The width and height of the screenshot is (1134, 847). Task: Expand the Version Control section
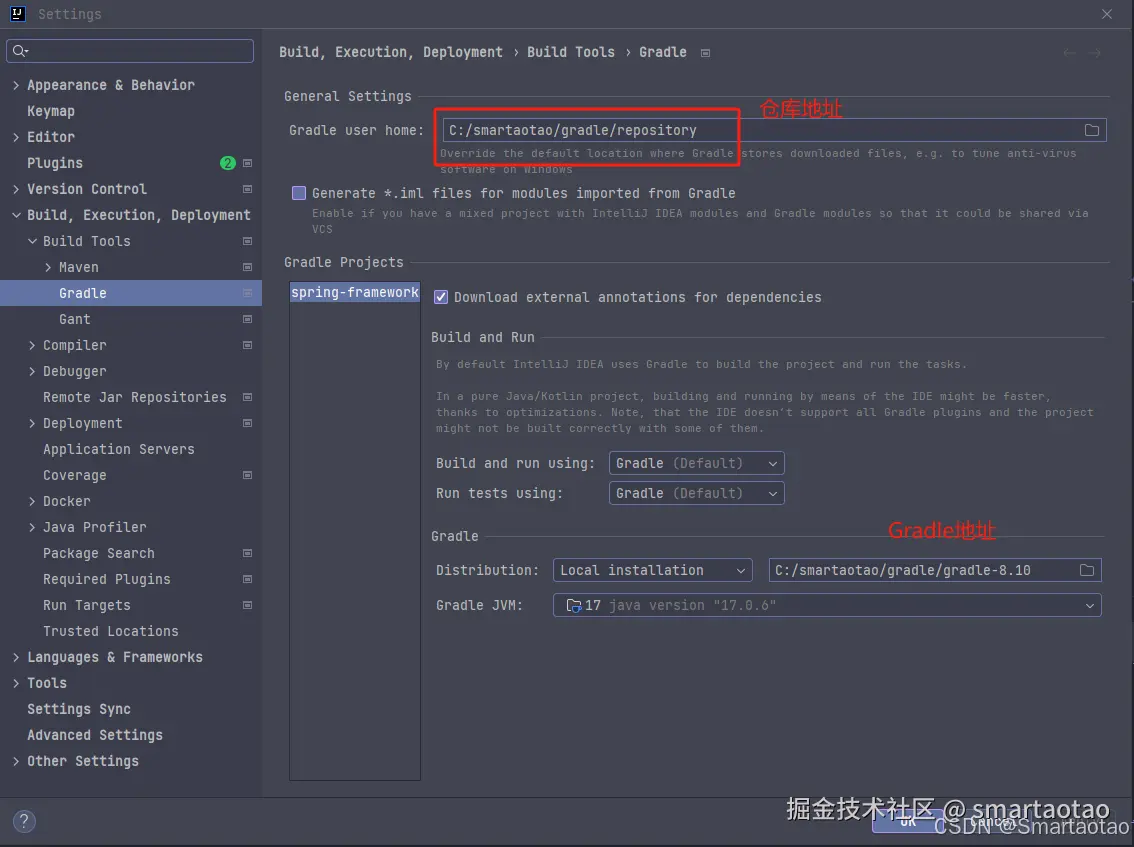[x=16, y=190]
